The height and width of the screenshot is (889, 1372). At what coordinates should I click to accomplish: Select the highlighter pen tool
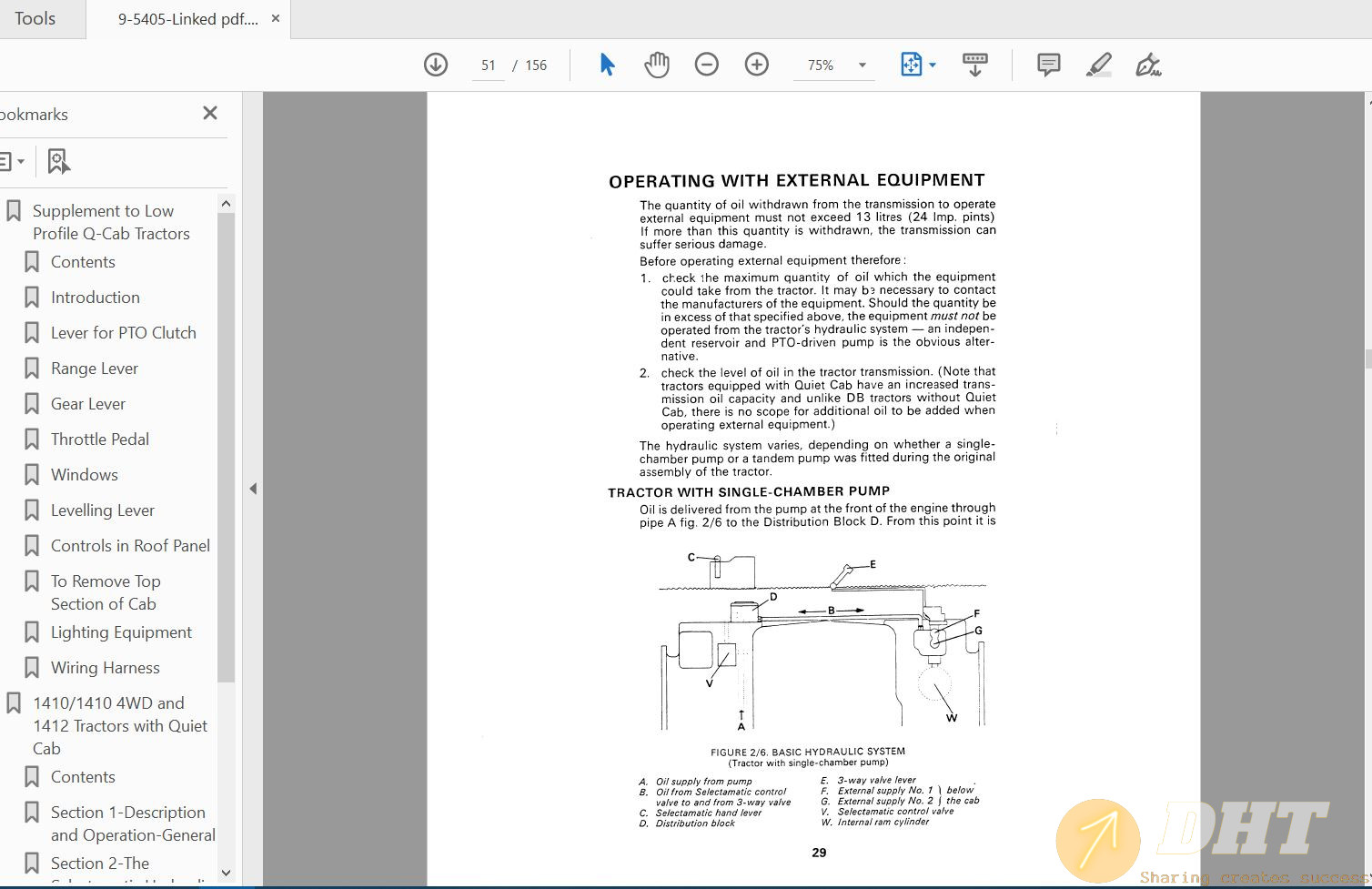(x=1099, y=65)
